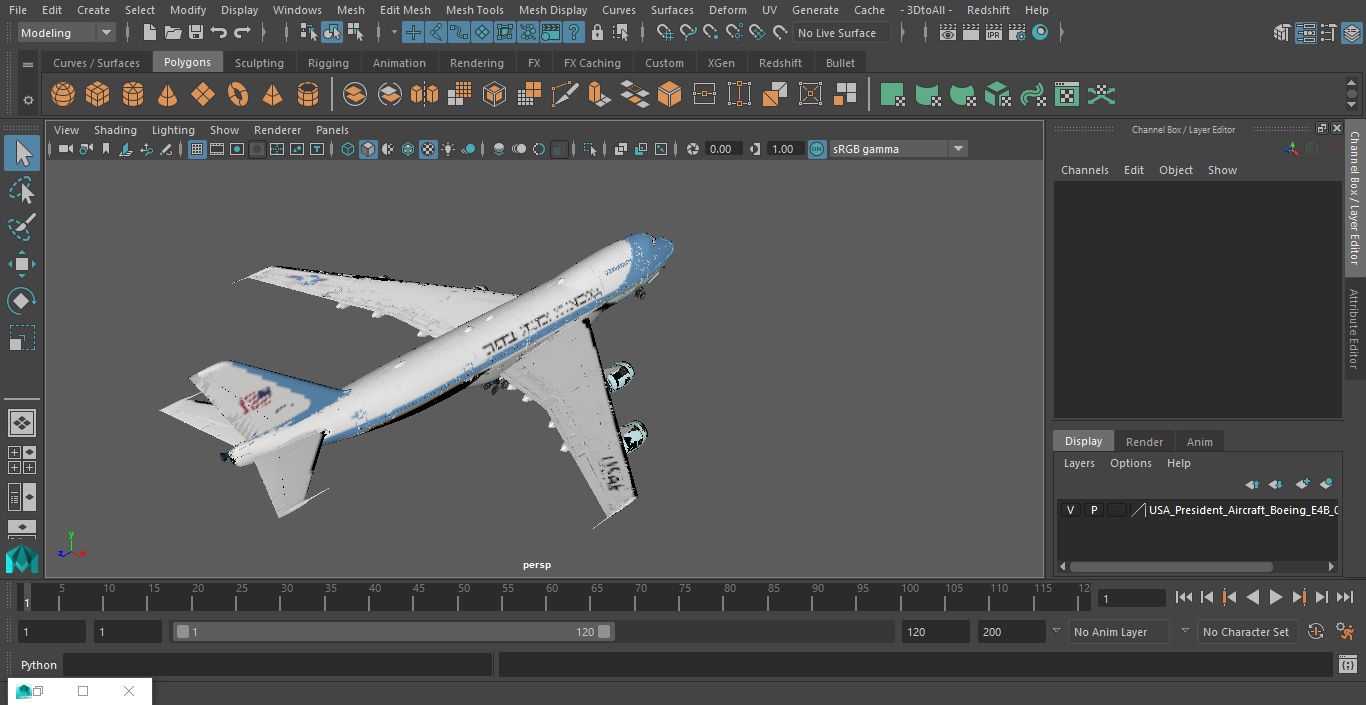Toggle viewport grid display
Image resolution: width=1366 pixels, height=705 pixels.
click(x=197, y=149)
